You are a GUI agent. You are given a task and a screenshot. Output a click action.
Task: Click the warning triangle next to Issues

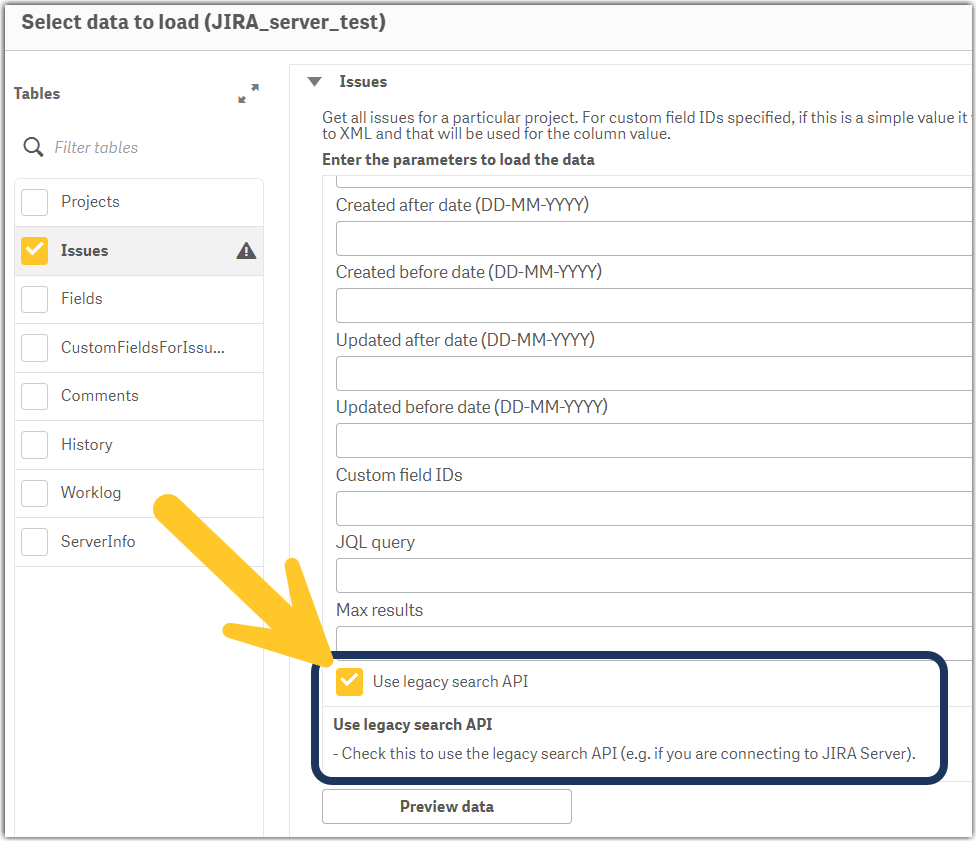[x=246, y=251]
